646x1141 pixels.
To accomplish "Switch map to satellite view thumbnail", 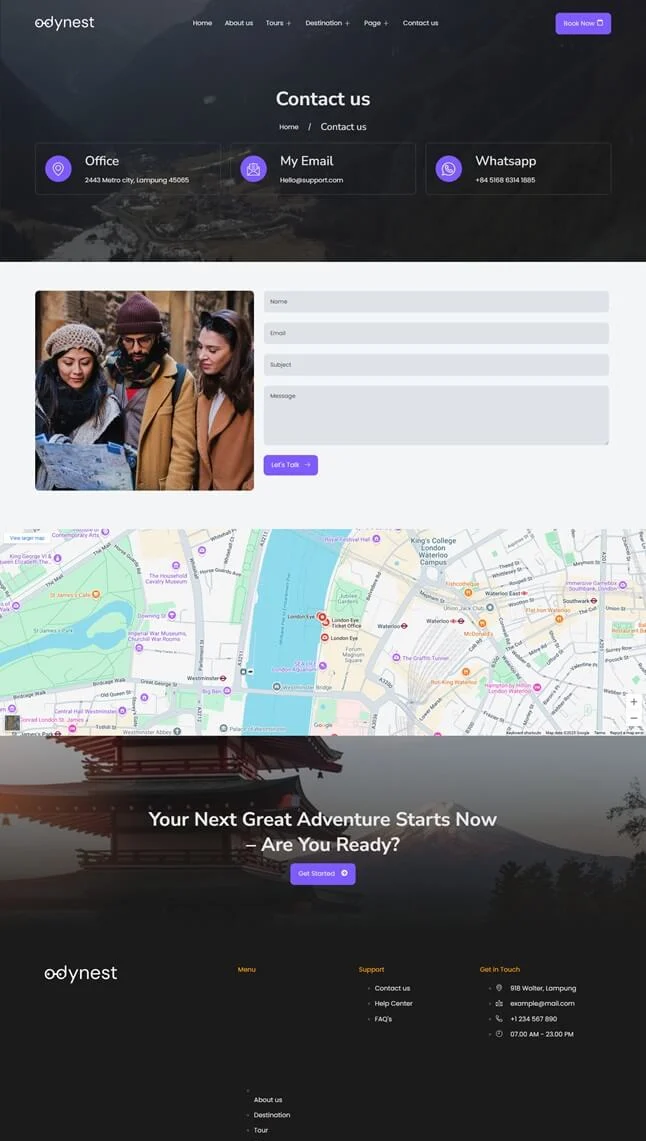I will (12, 723).
